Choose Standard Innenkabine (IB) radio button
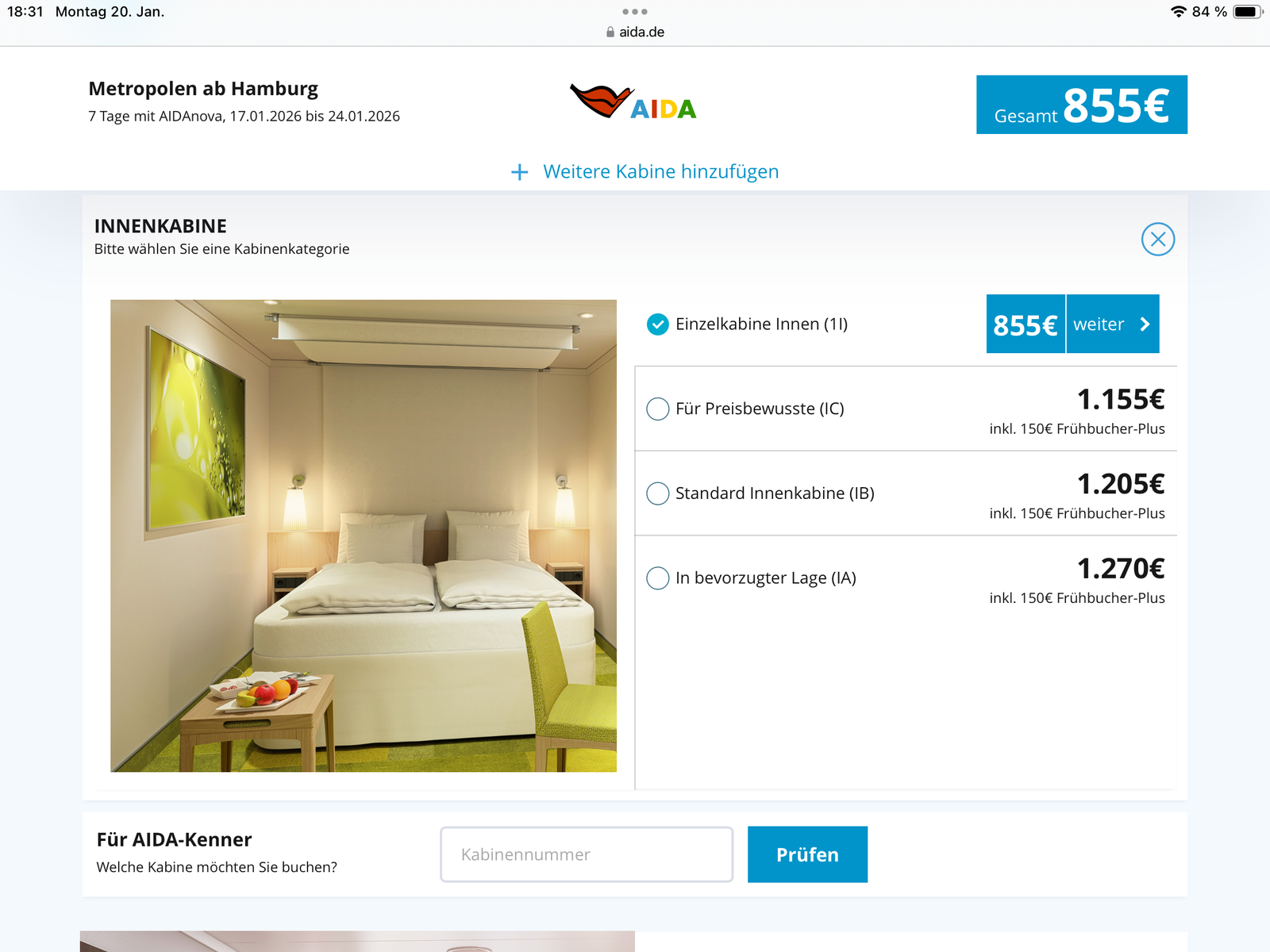The width and height of the screenshot is (1270, 952). (x=658, y=493)
